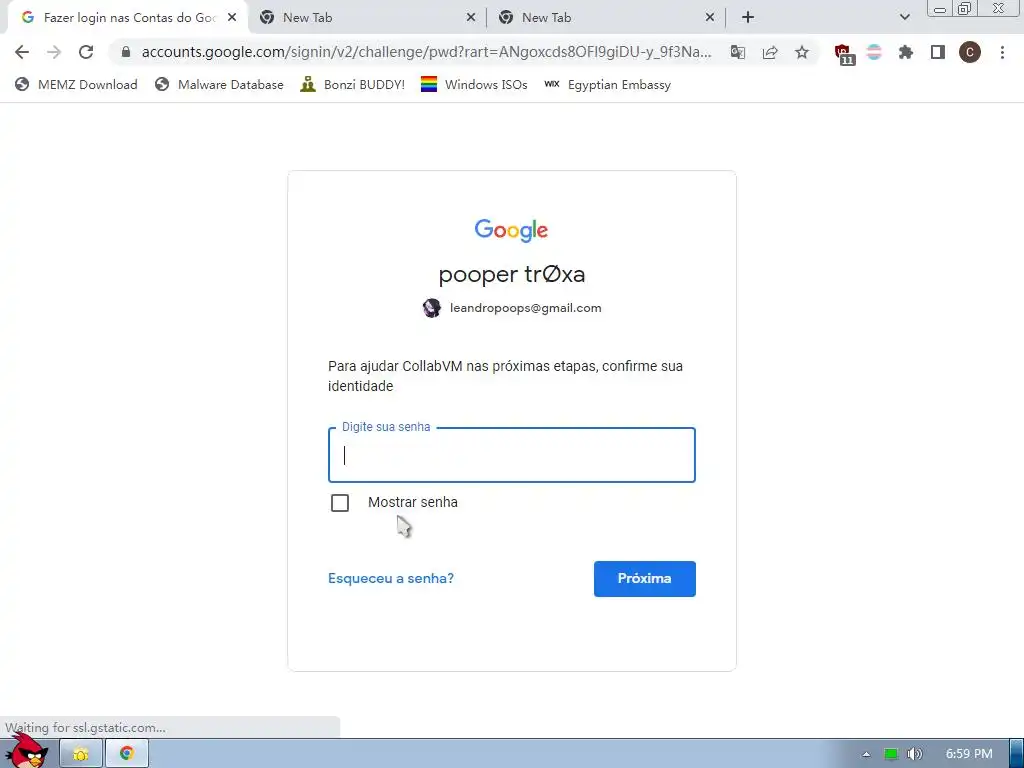Toggle the browser side panel
The image size is (1024, 768).
click(x=938, y=52)
